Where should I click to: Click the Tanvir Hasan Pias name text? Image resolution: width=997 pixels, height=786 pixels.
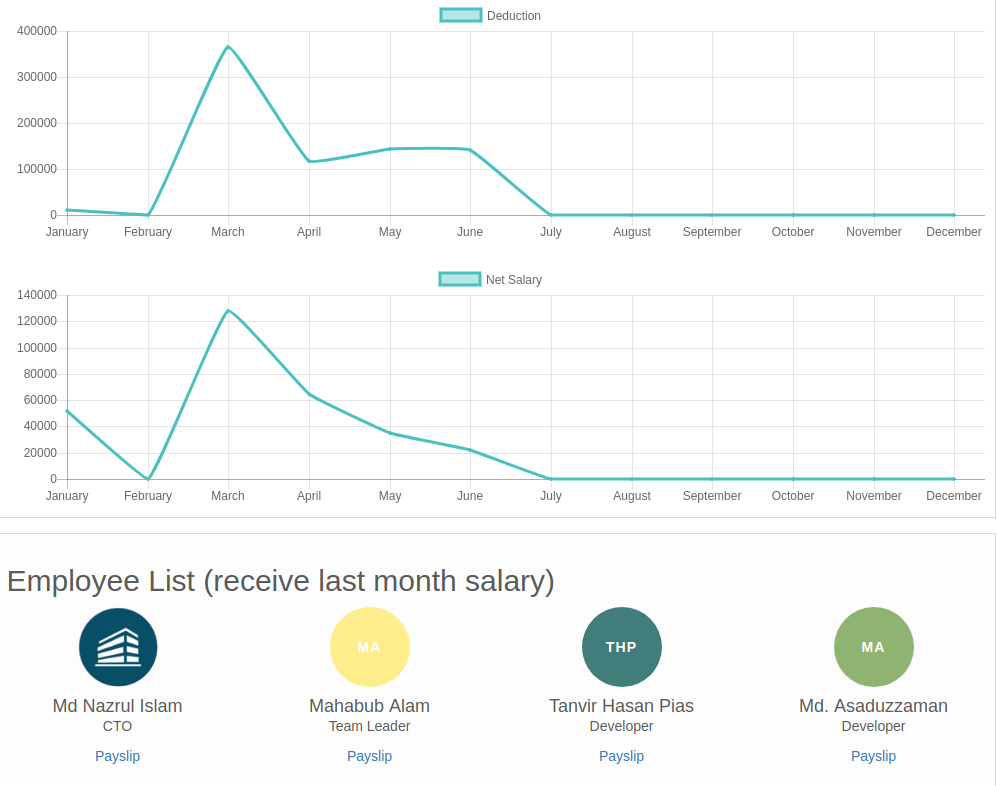622,706
